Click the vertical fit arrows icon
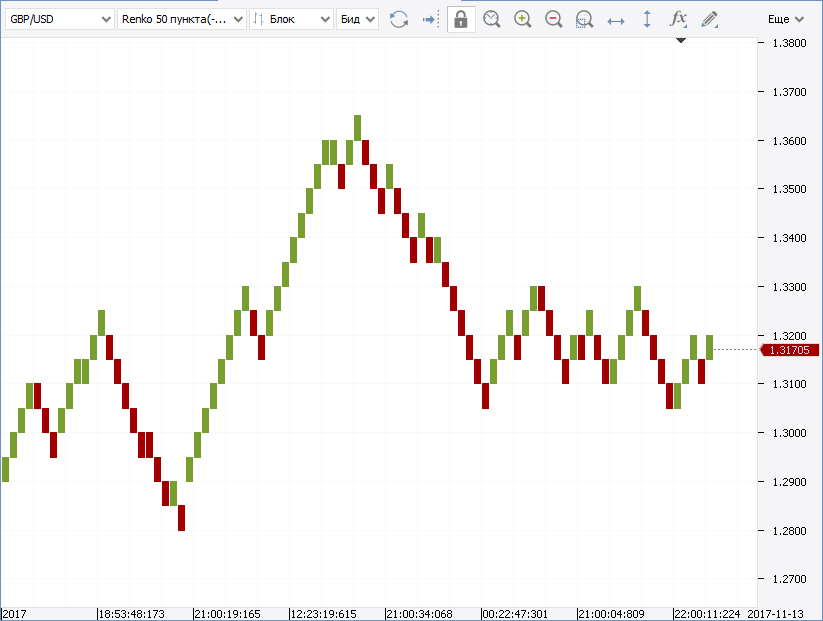This screenshot has width=823, height=621. pyautogui.click(x=647, y=19)
